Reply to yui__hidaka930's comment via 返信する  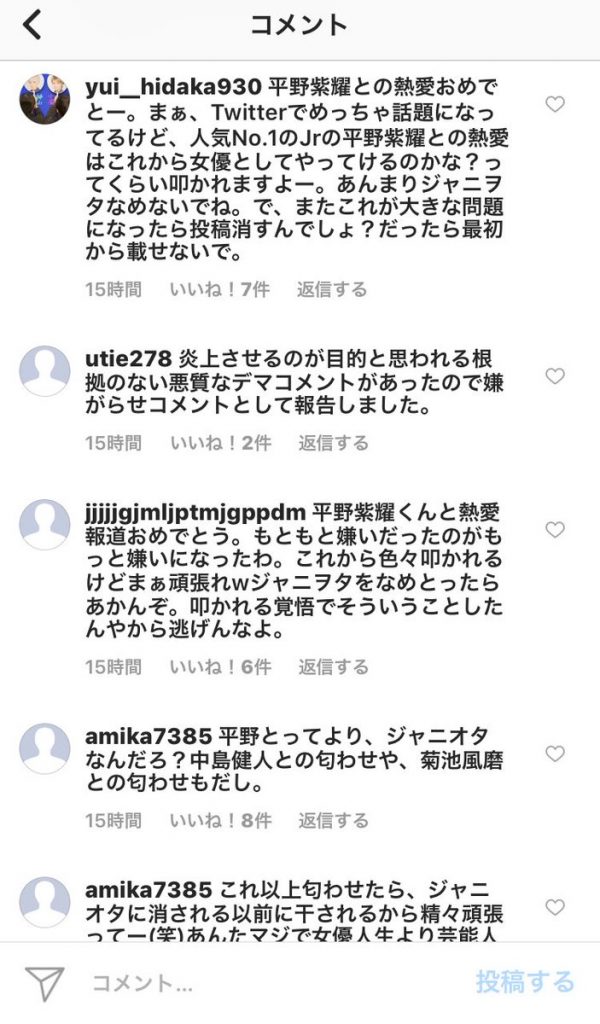click(x=332, y=289)
